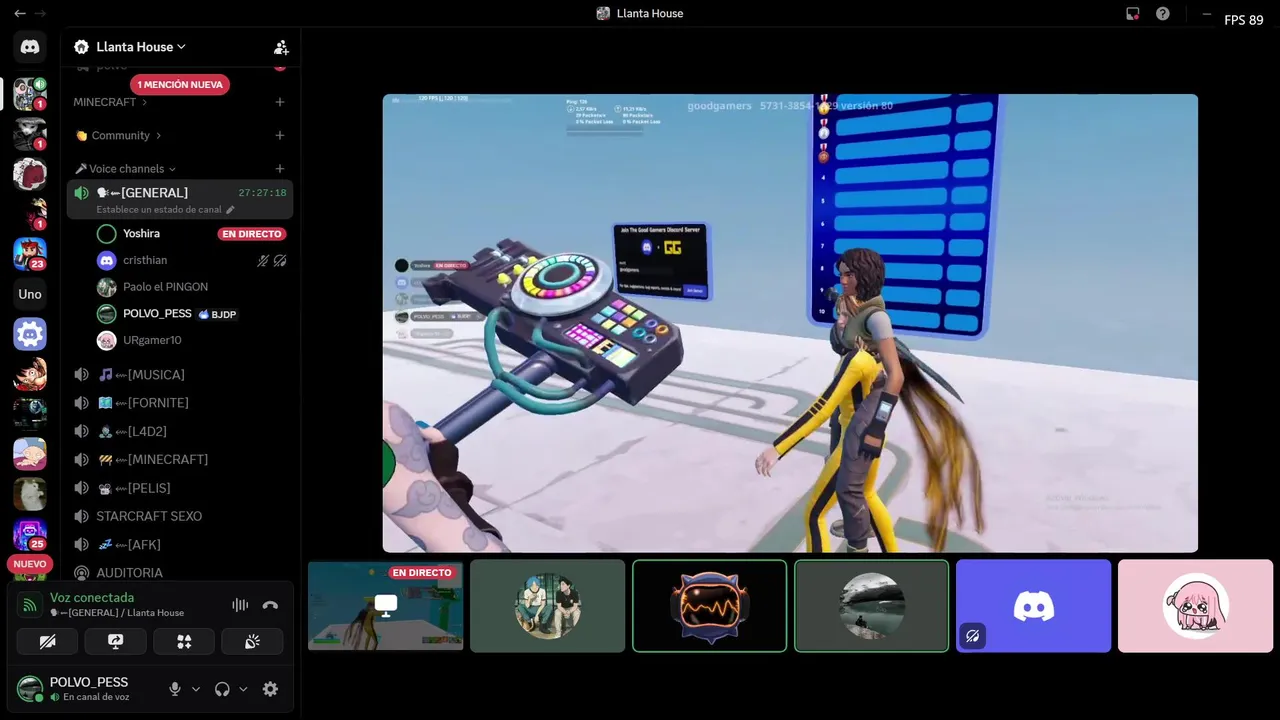Click Yoshira's EN DIRECTO live badge

pyautogui.click(x=252, y=234)
